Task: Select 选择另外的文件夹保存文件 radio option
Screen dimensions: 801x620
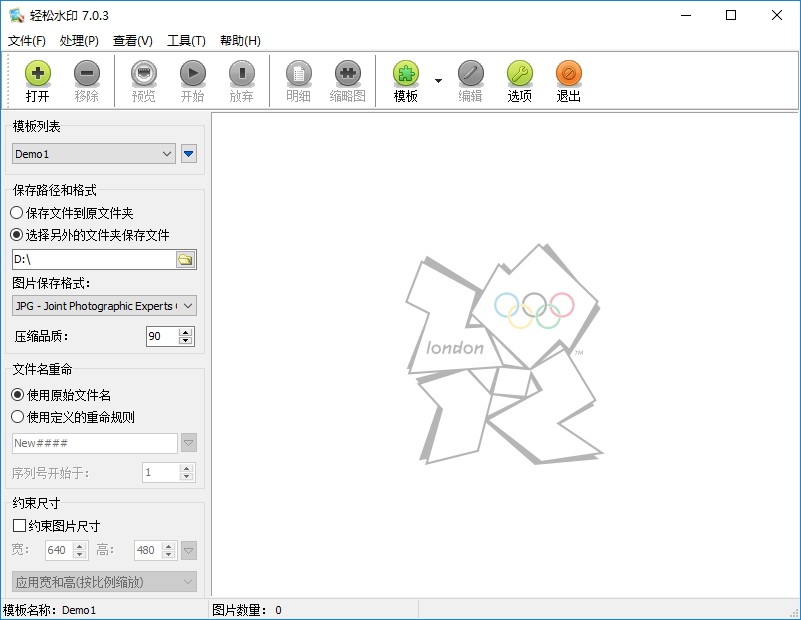Action: click(x=90, y=235)
